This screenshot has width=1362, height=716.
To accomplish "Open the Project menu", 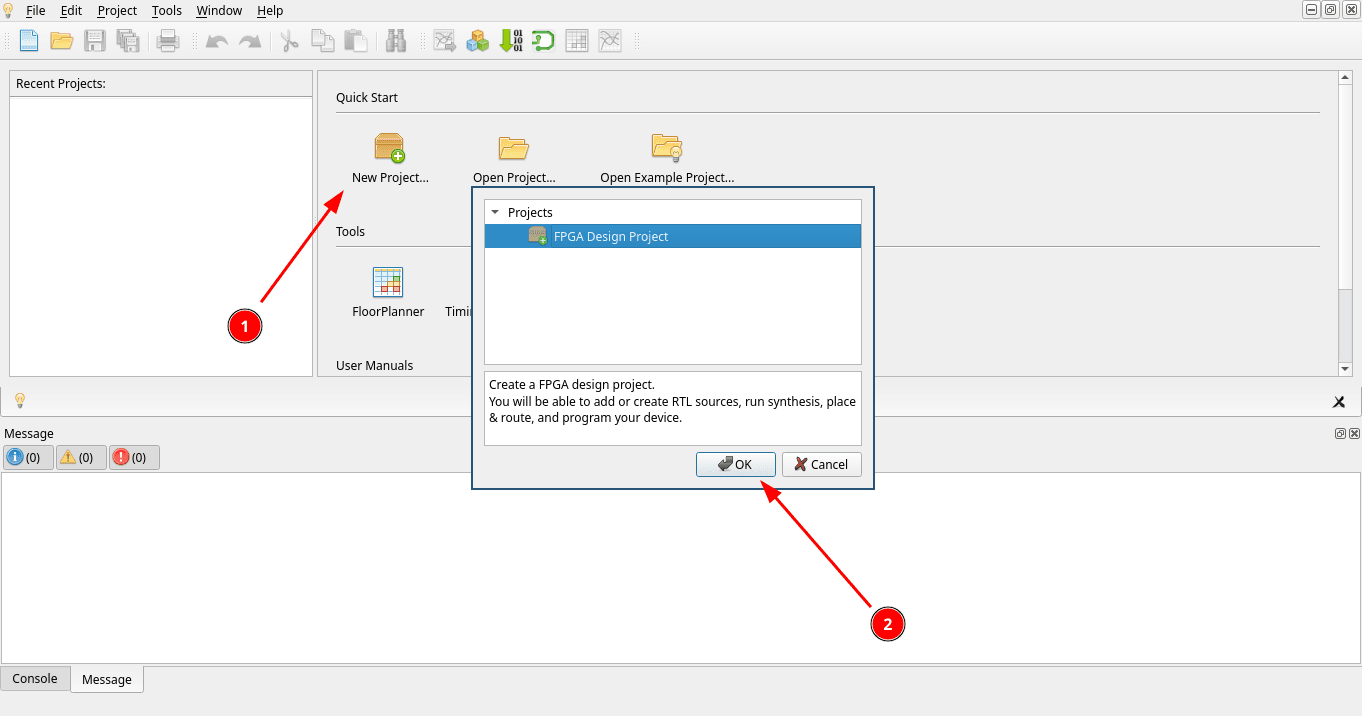I will tap(117, 10).
